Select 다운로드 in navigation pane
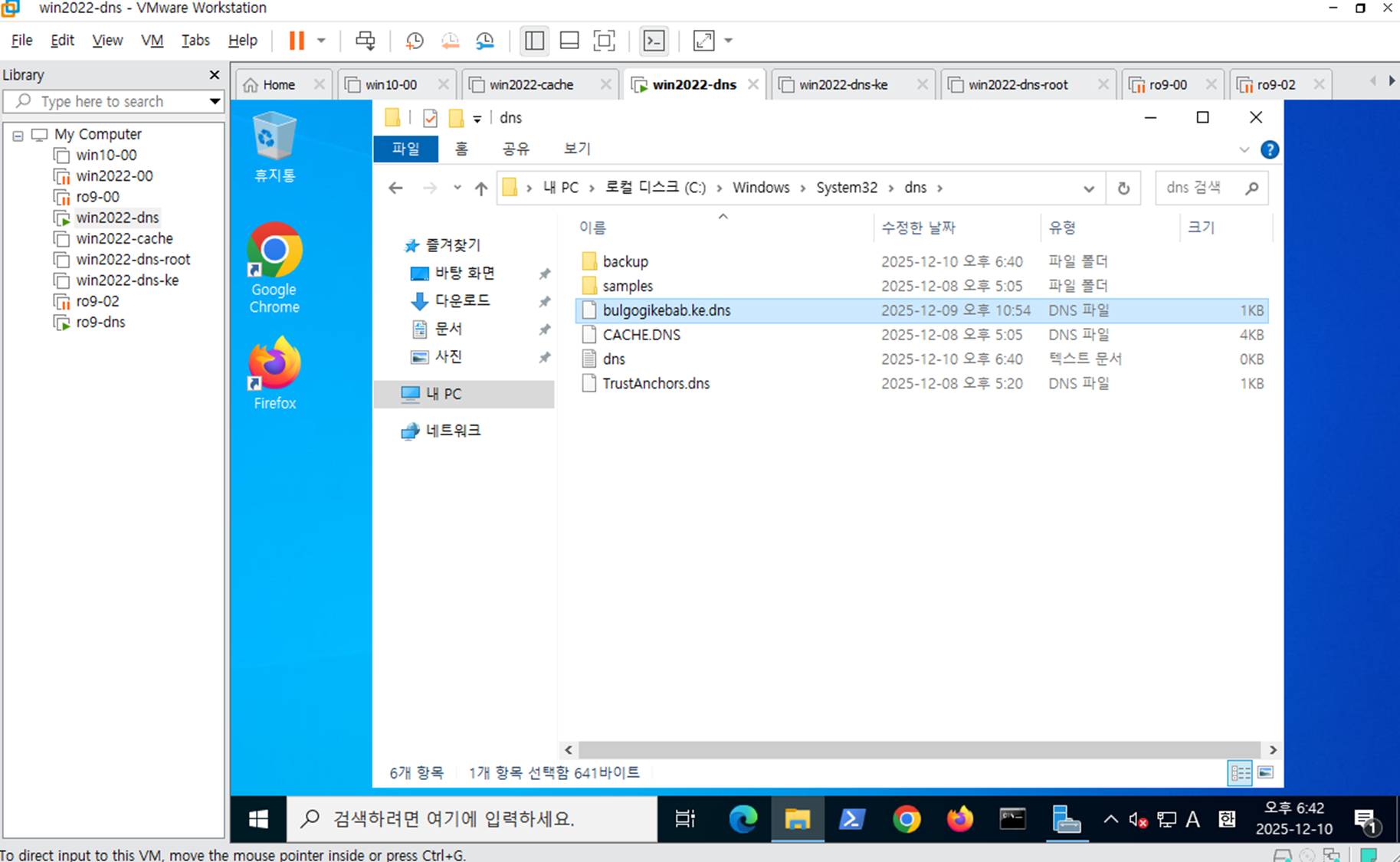Image resolution: width=1400 pixels, height=862 pixels. (462, 300)
